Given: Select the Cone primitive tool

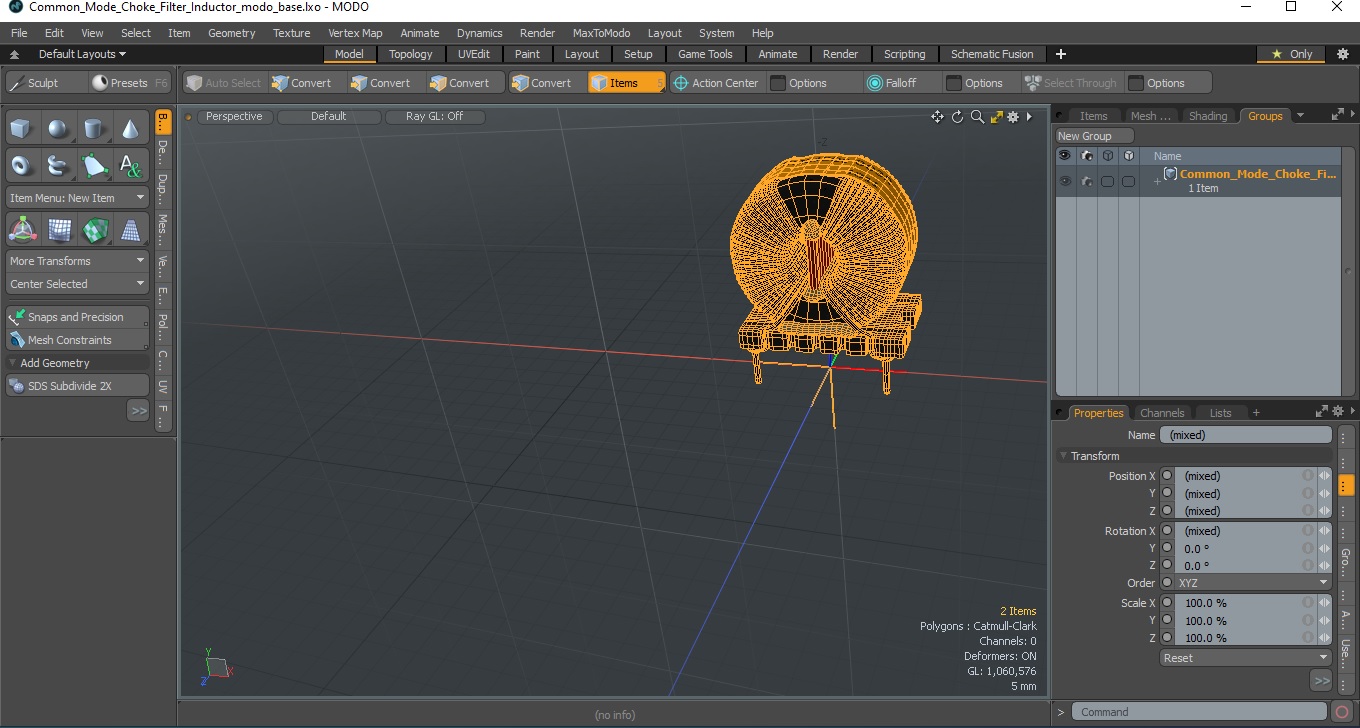Looking at the screenshot, I should [130, 129].
